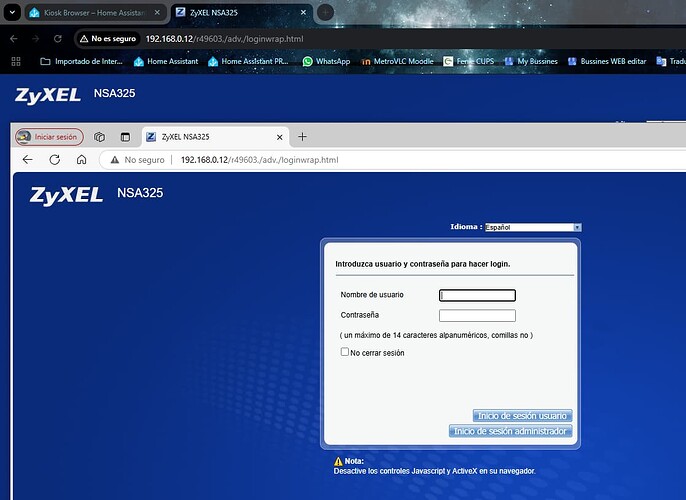Click 'Inicio de sesión administrador' button
Image resolution: width=686 pixels, height=500 pixels.
tap(511, 431)
